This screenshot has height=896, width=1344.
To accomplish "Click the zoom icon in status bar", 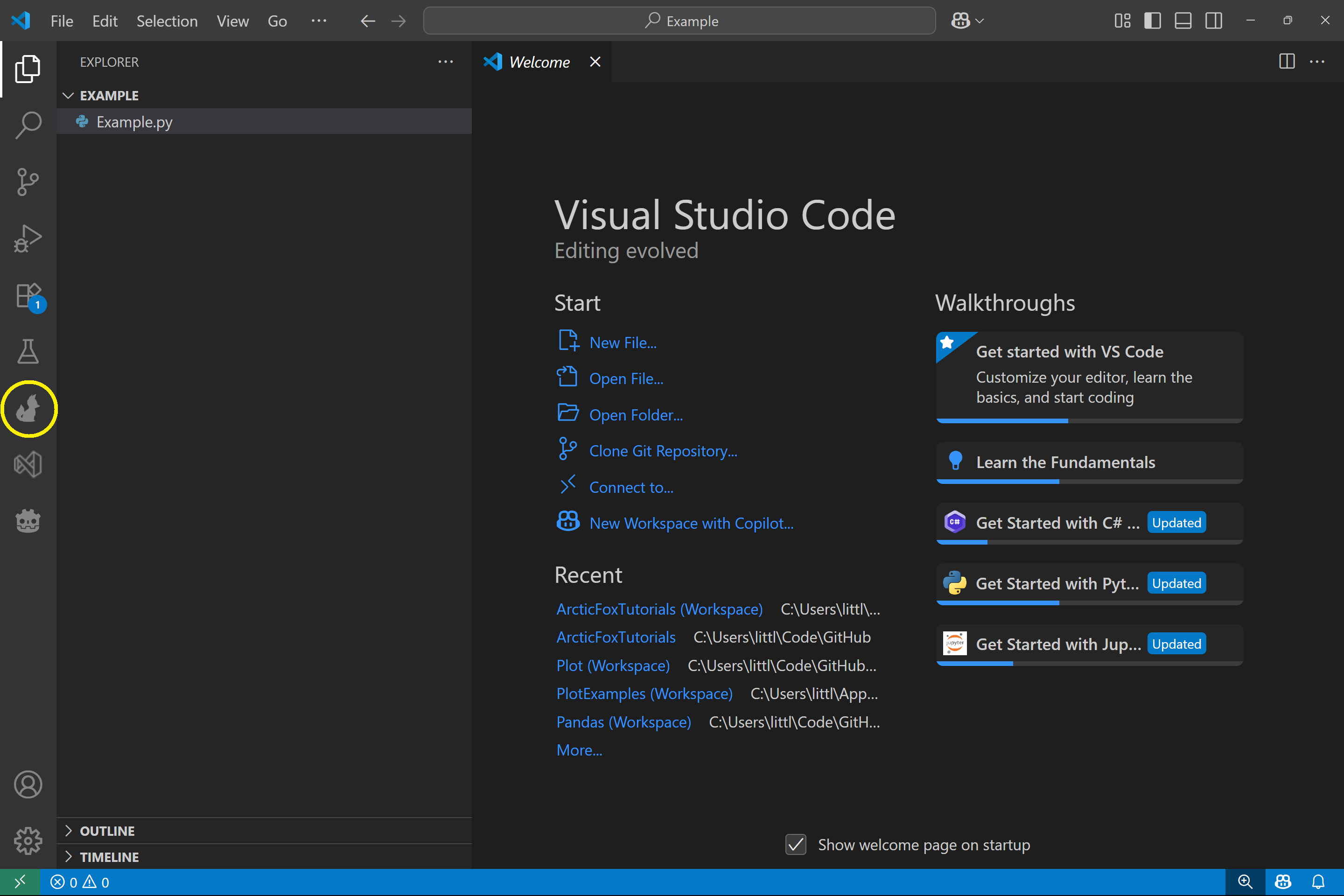I will pos(1245,882).
